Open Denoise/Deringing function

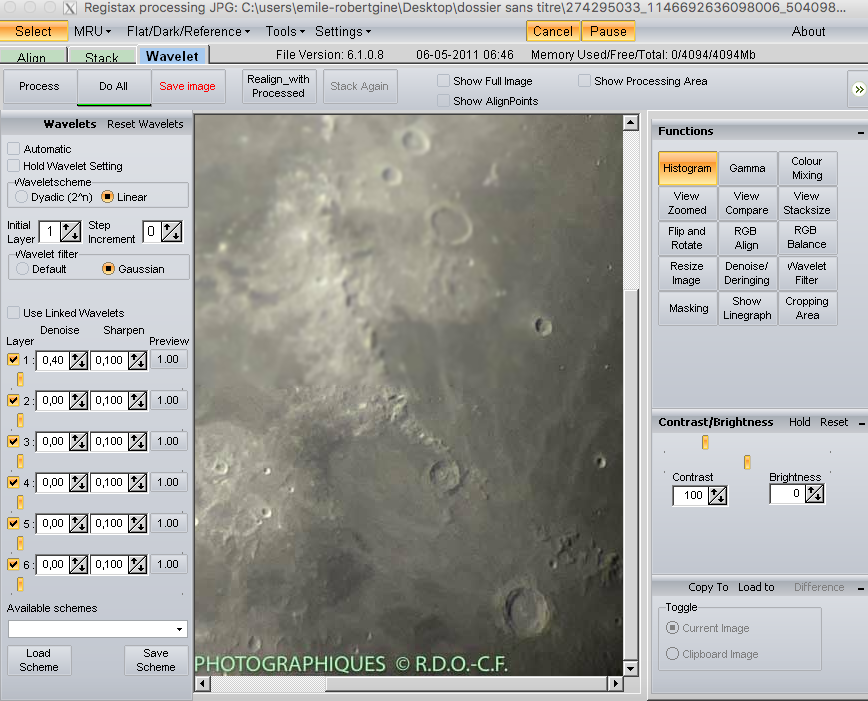pyautogui.click(x=747, y=273)
